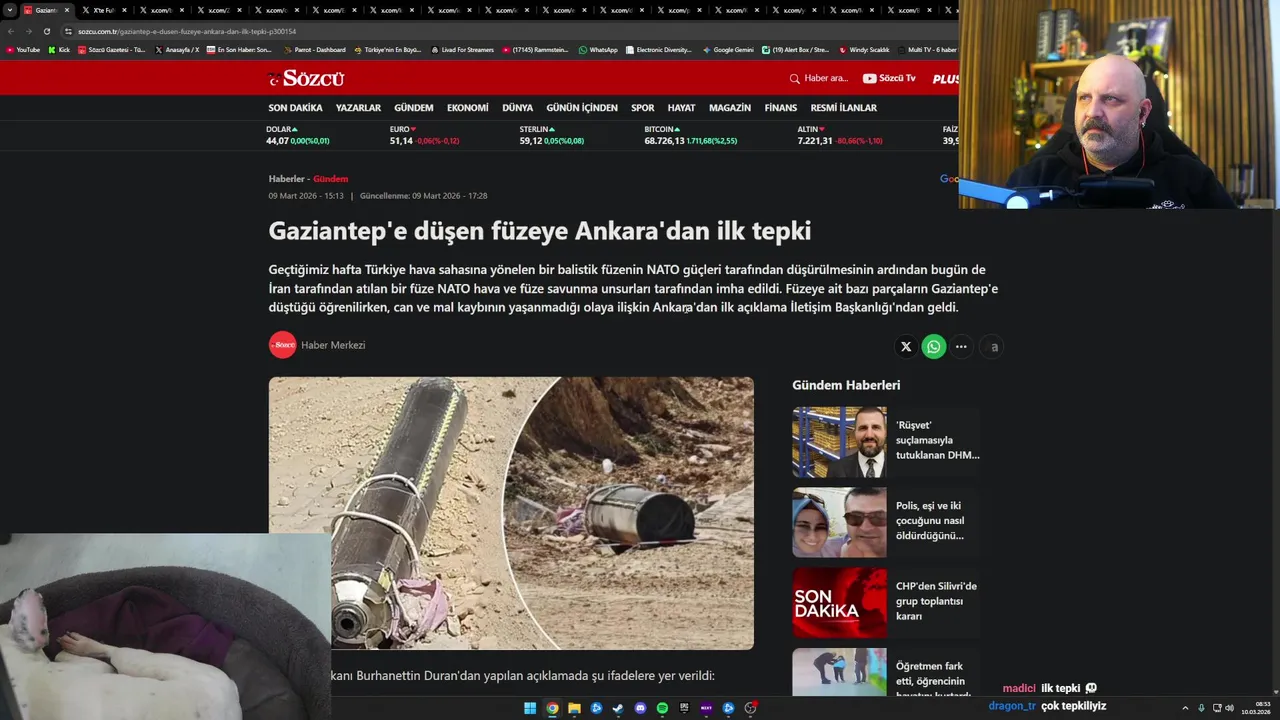Open the GÜNÜN İÇİNDEN menu item

(x=582, y=108)
